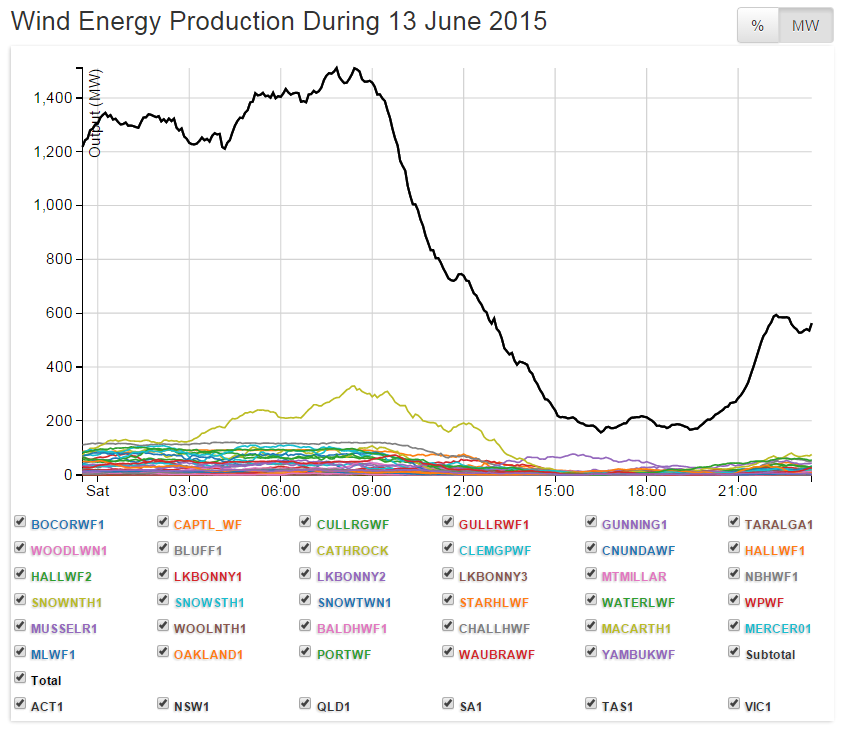This screenshot has width=843, height=731.
Task: Uncheck the Total line checkbox
Action: coord(20,679)
